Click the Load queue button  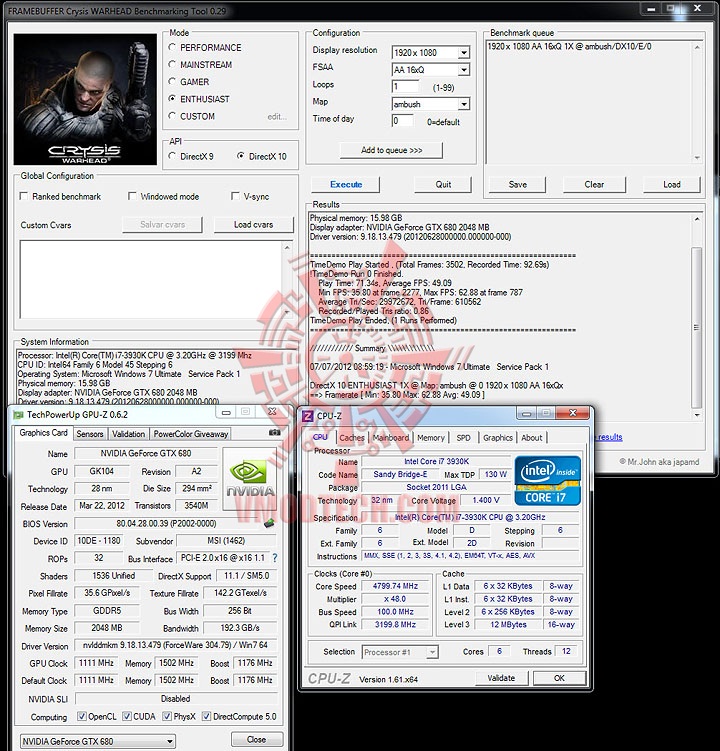coord(672,184)
